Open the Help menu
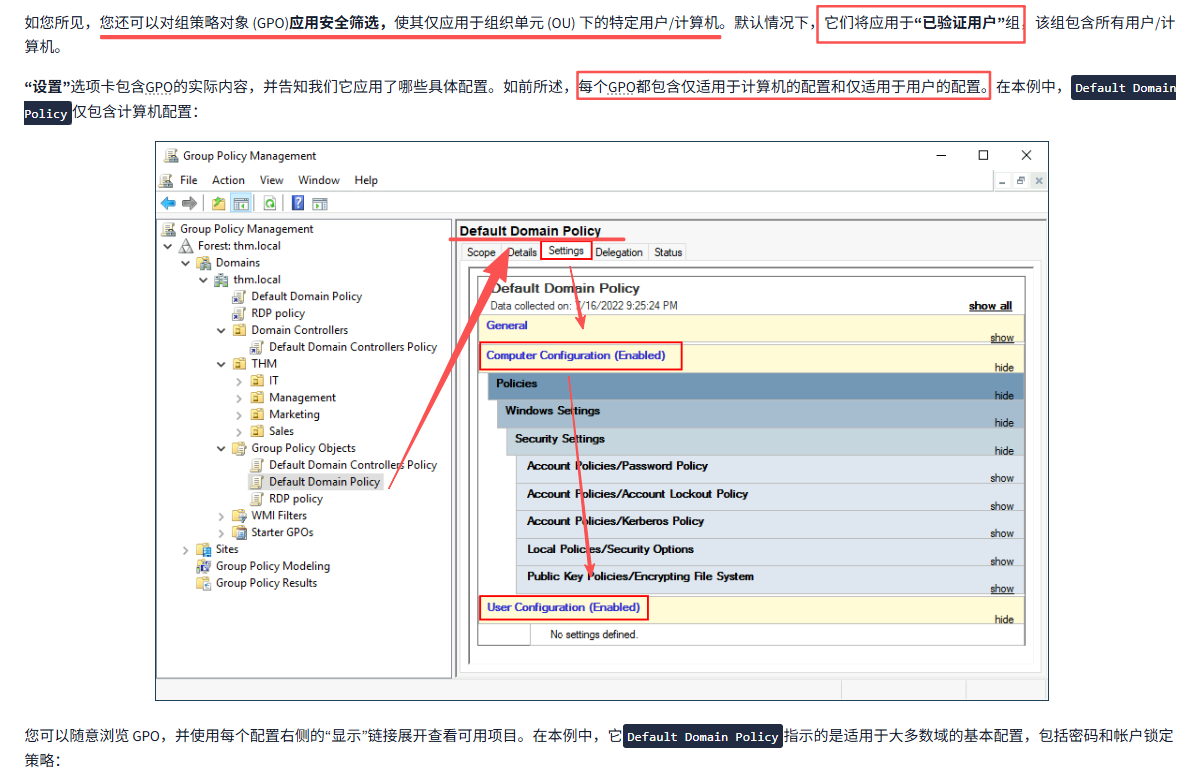Screen dimensions: 1189x784 (366, 180)
